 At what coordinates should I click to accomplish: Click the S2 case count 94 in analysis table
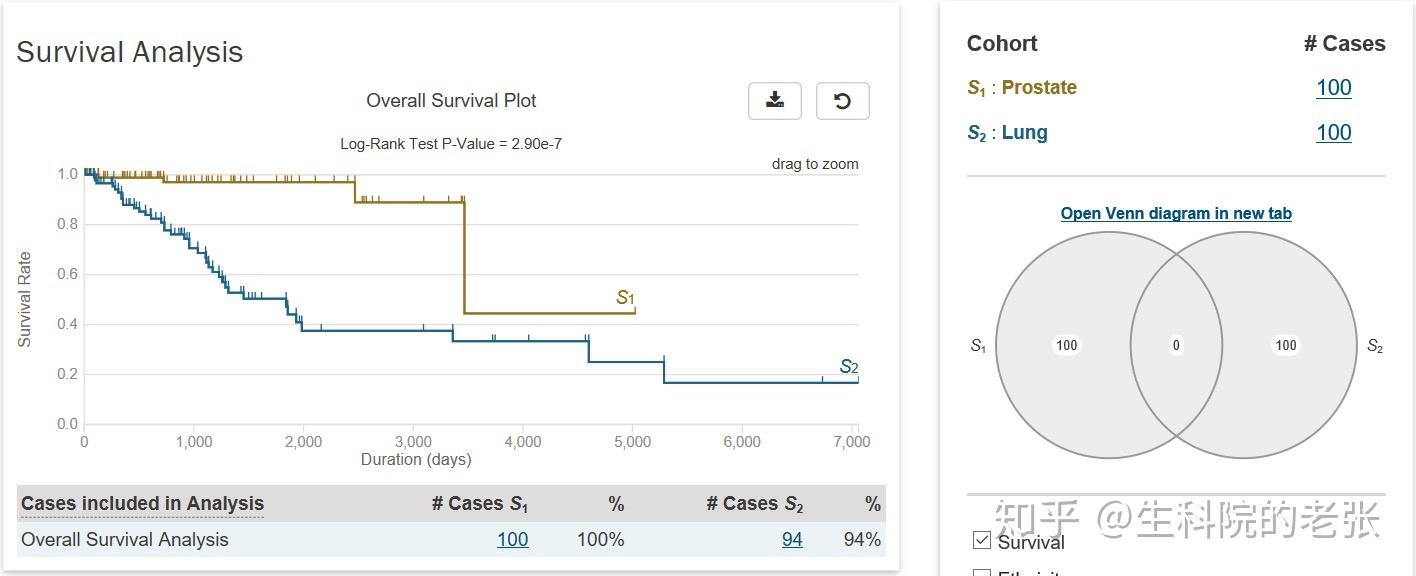tap(792, 540)
